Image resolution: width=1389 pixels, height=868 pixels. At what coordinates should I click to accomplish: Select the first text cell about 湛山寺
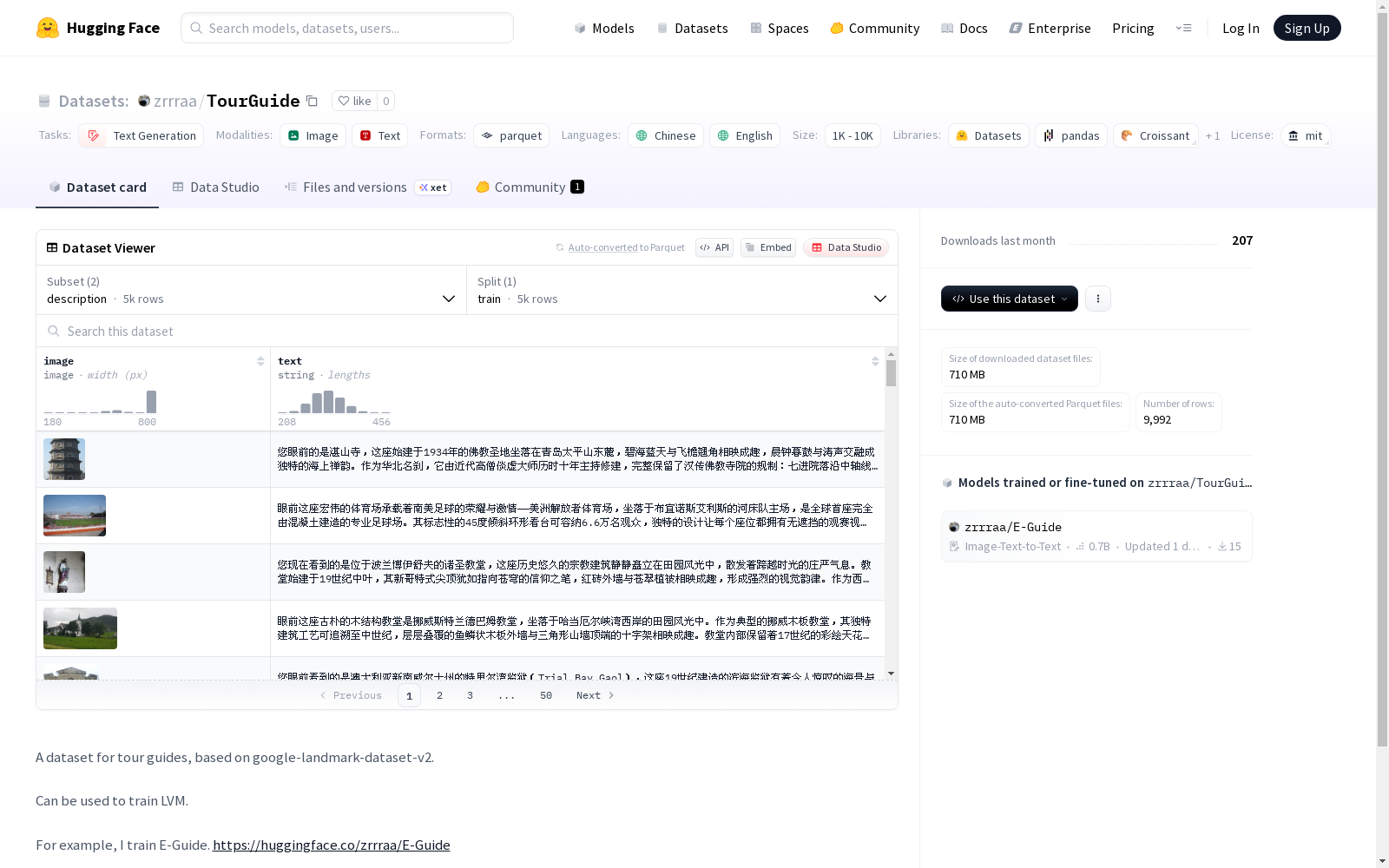(x=577, y=459)
